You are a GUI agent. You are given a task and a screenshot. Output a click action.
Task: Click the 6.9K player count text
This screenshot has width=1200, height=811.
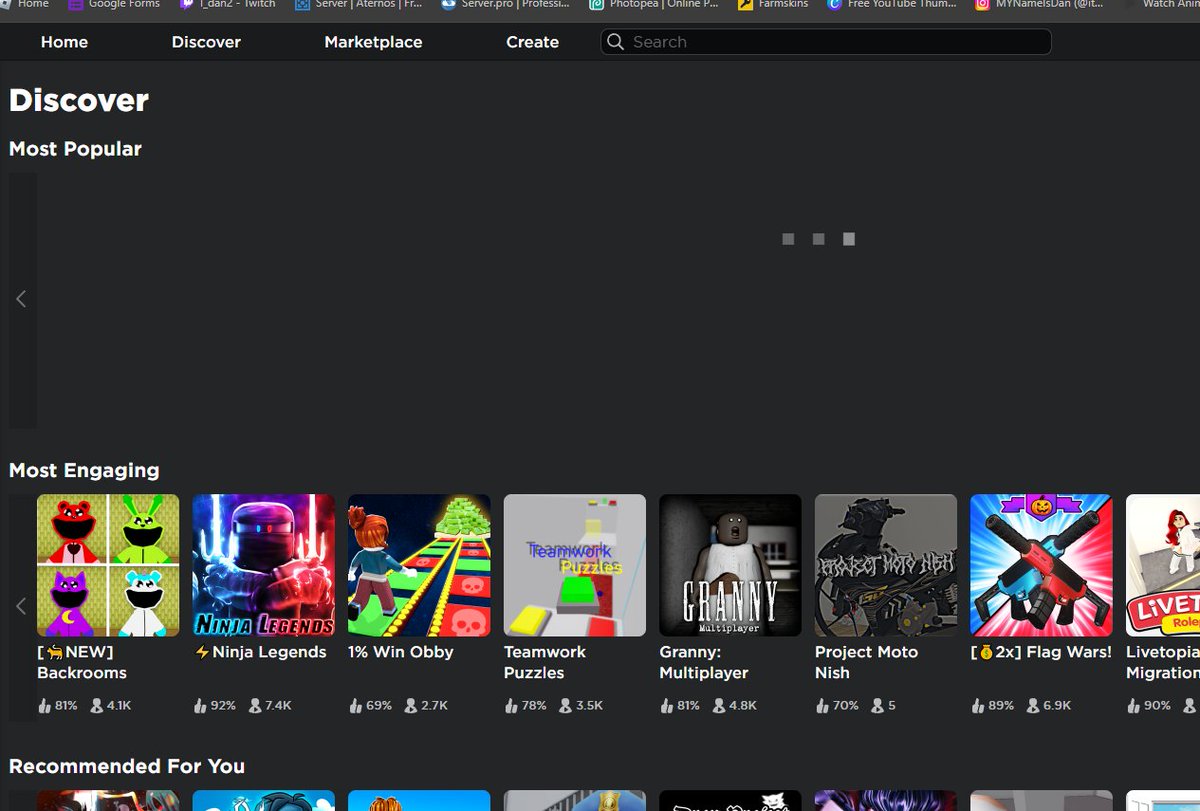[1057, 706]
